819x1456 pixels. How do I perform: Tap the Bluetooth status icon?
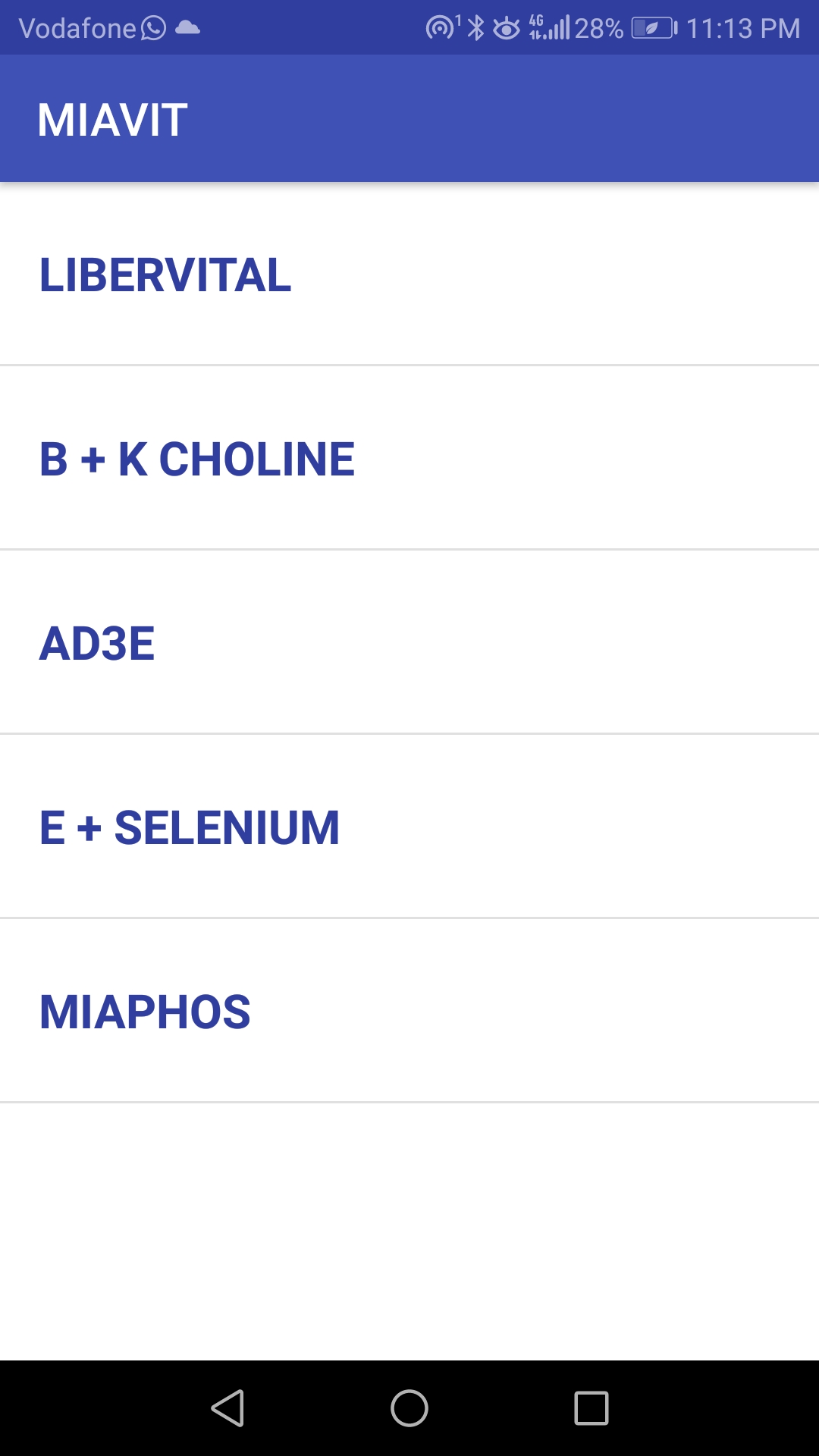[475, 28]
